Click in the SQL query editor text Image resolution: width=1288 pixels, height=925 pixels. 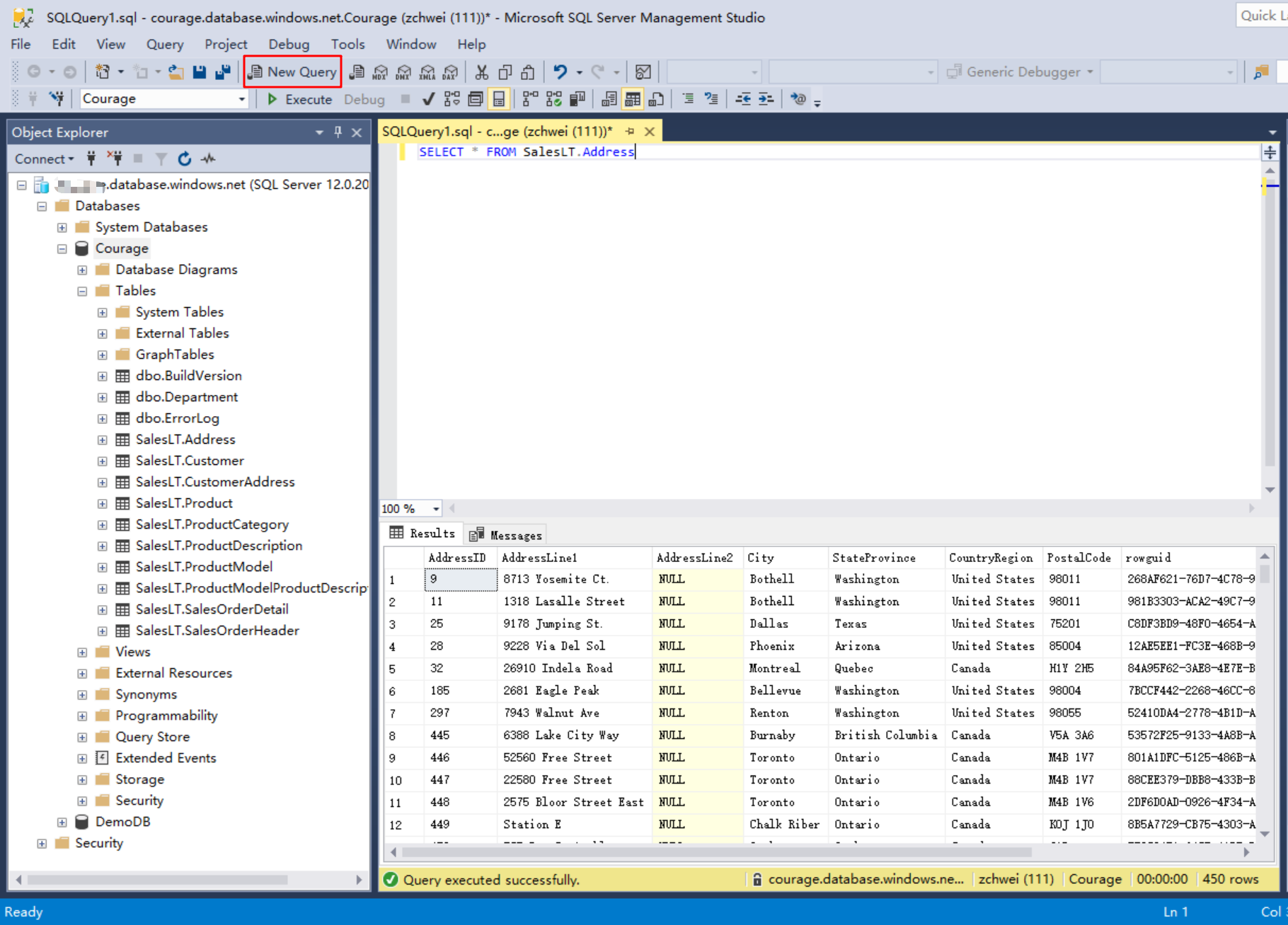pyautogui.click(x=526, y=151)
